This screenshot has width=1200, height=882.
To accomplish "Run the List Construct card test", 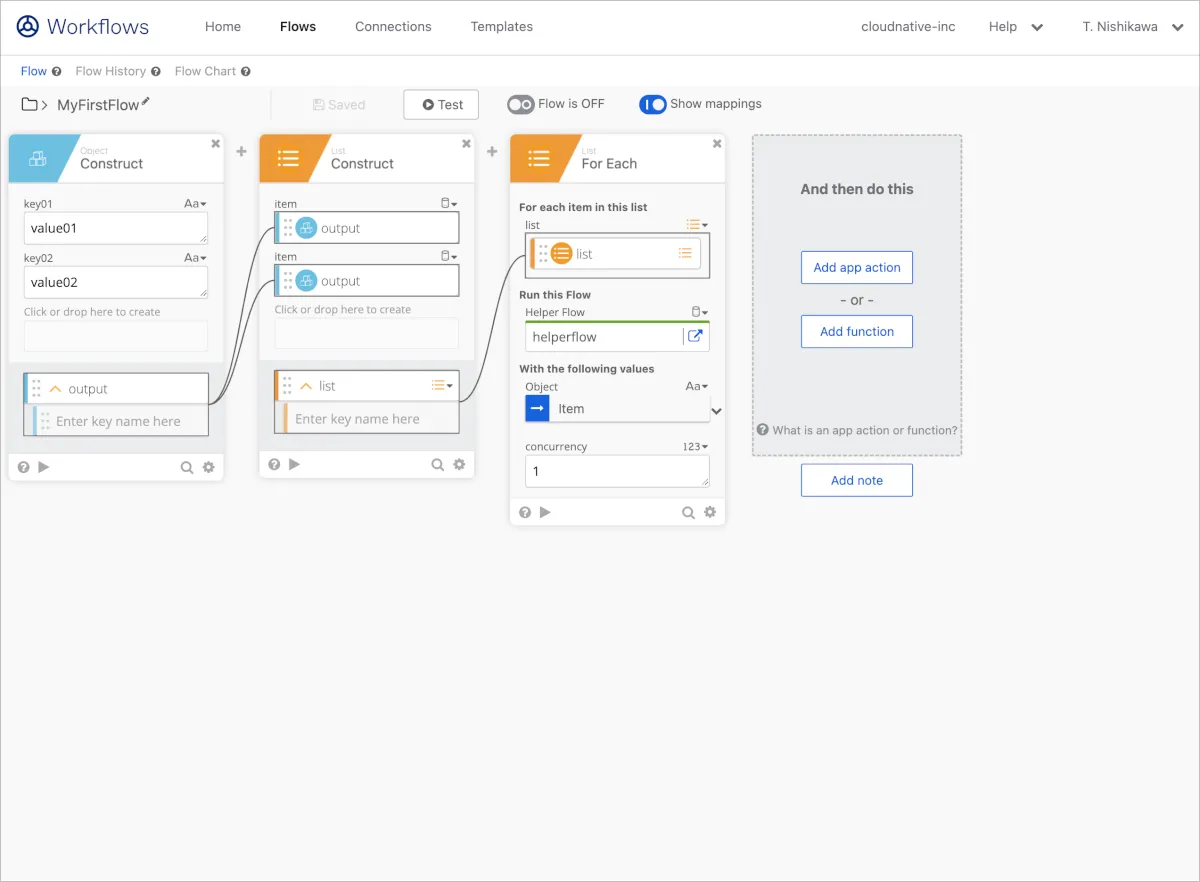I will (294, 464).
